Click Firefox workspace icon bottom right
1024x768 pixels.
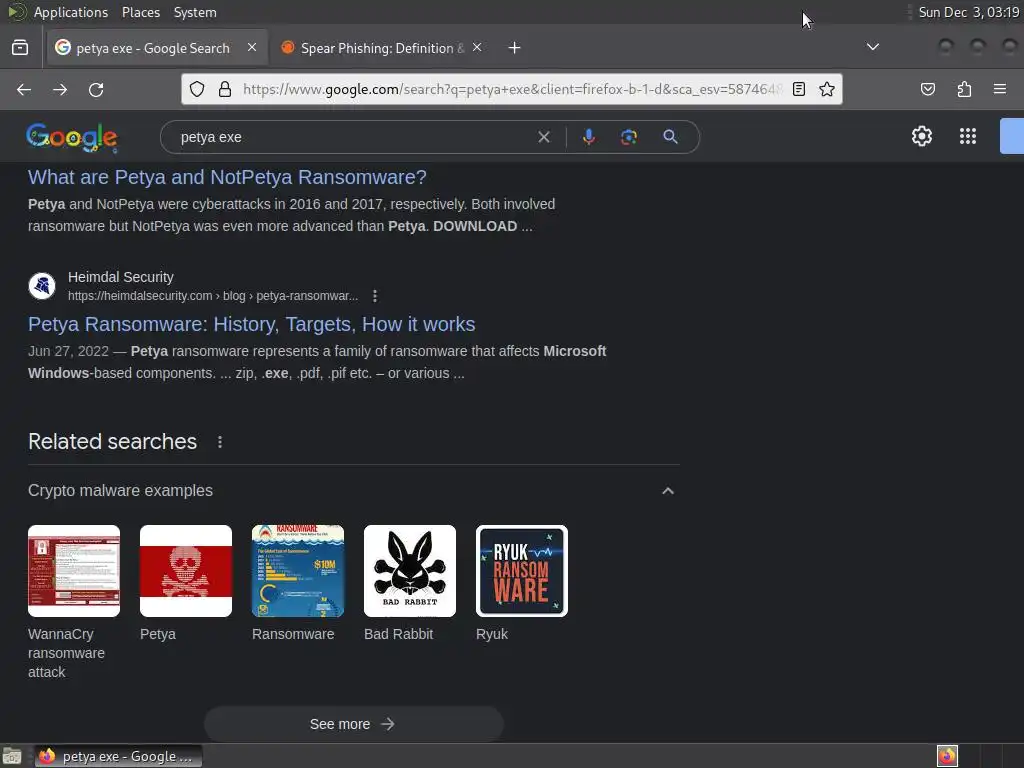947,756
